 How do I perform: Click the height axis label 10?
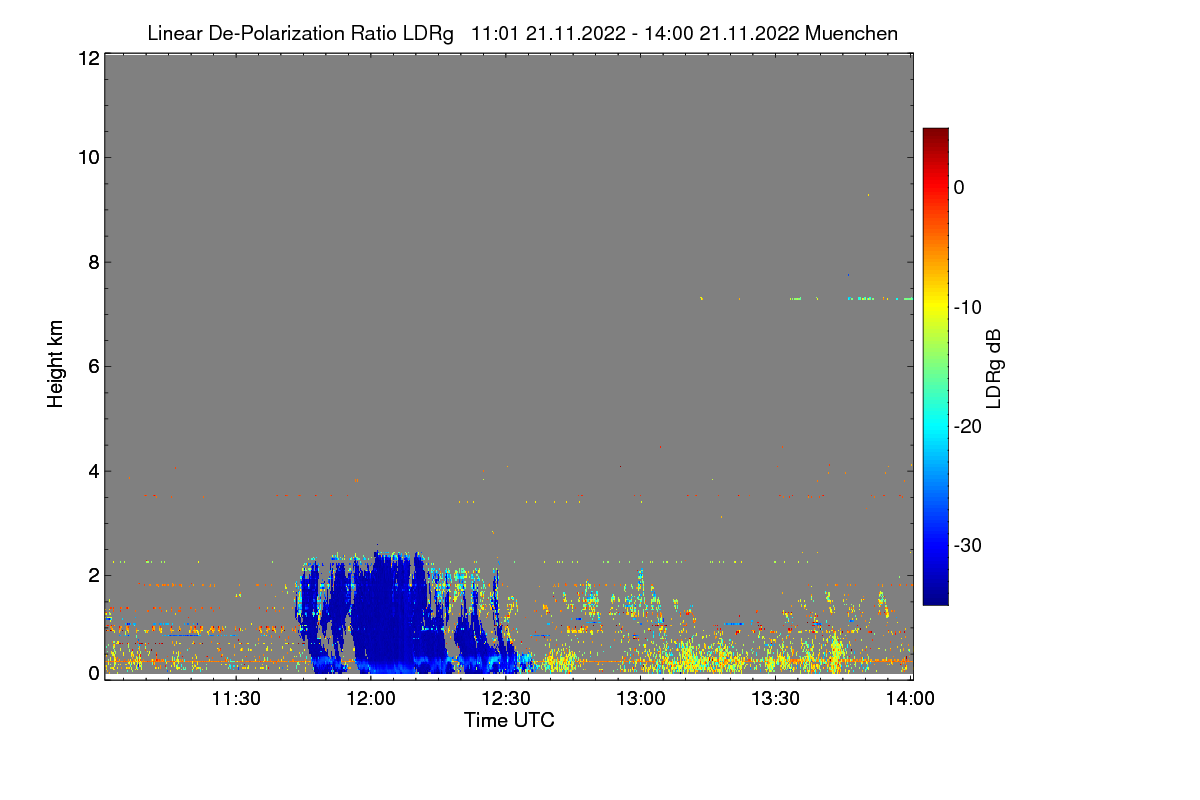click(87, 157)
